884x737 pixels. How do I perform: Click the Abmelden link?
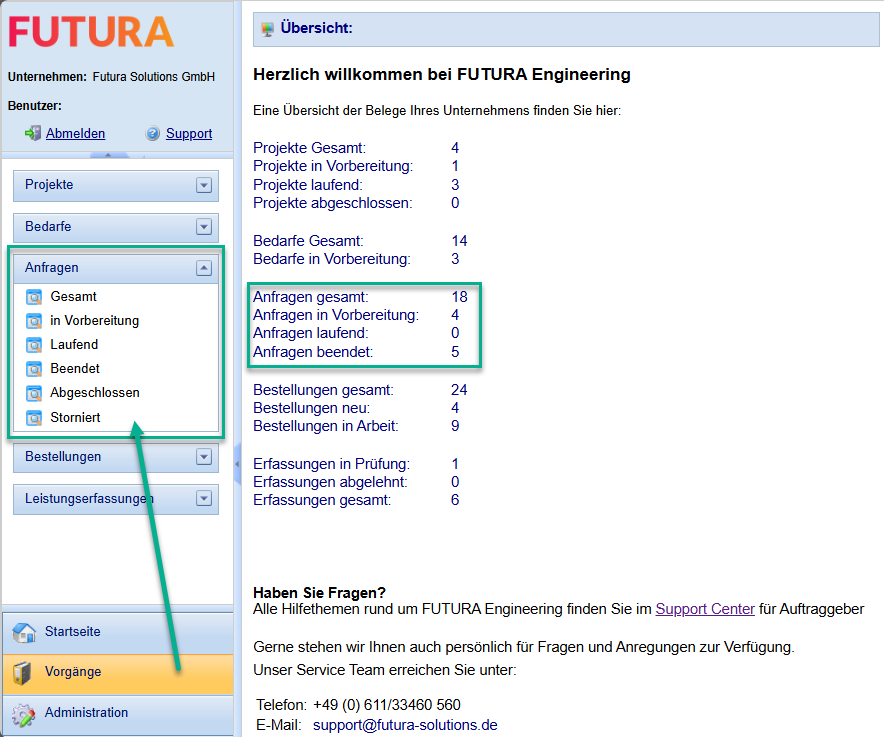pyautogui.click(x=75, y=133)
